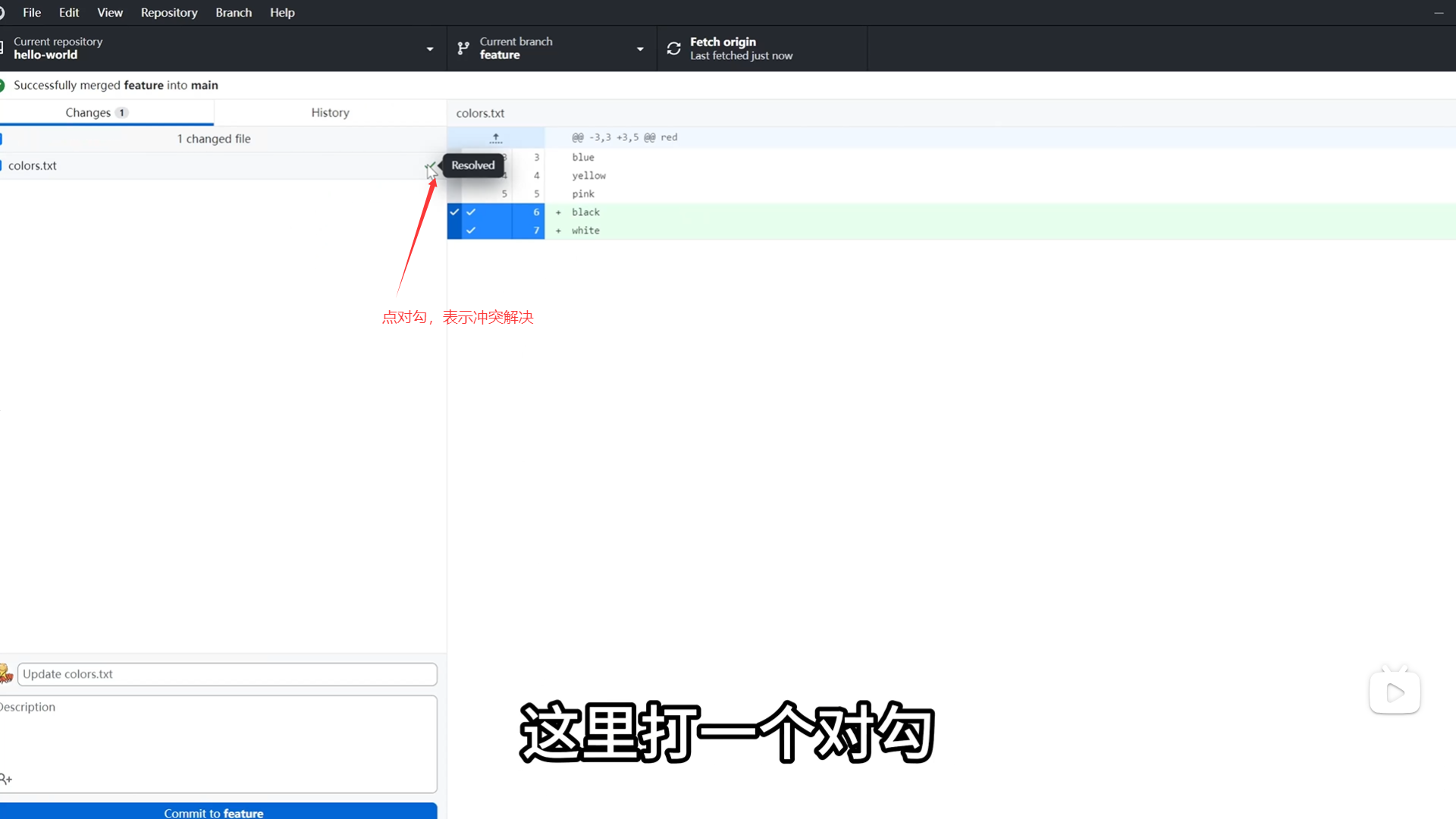Toggle selection of line 7 'white'

pyautogui.click(x=471, y=231)
